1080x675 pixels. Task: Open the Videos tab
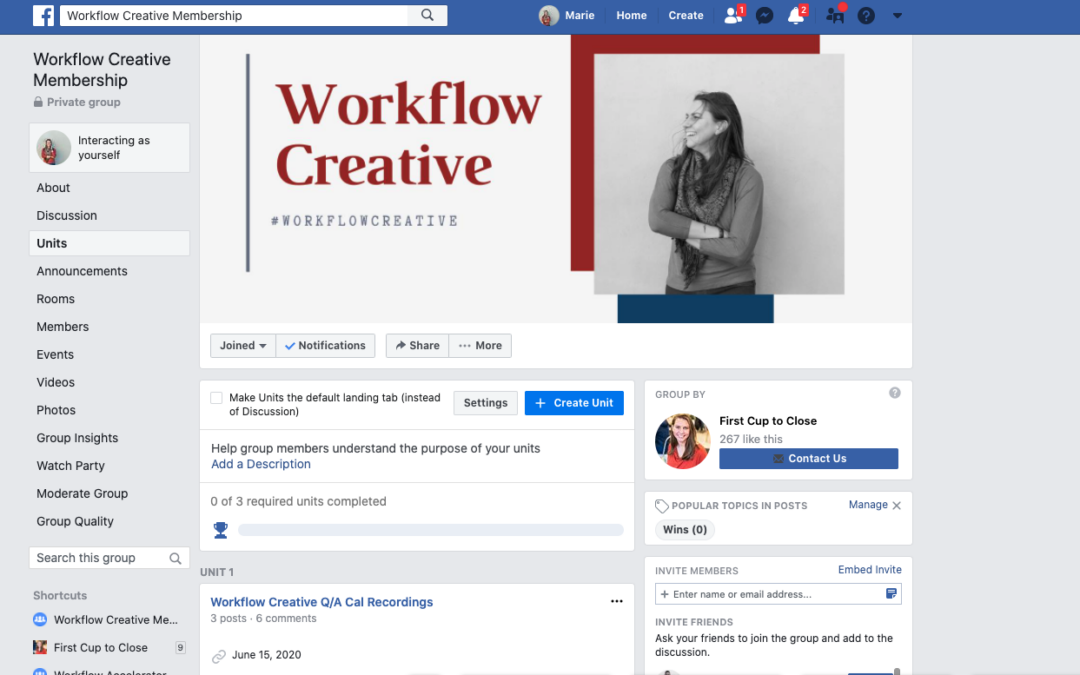[56, 382]
